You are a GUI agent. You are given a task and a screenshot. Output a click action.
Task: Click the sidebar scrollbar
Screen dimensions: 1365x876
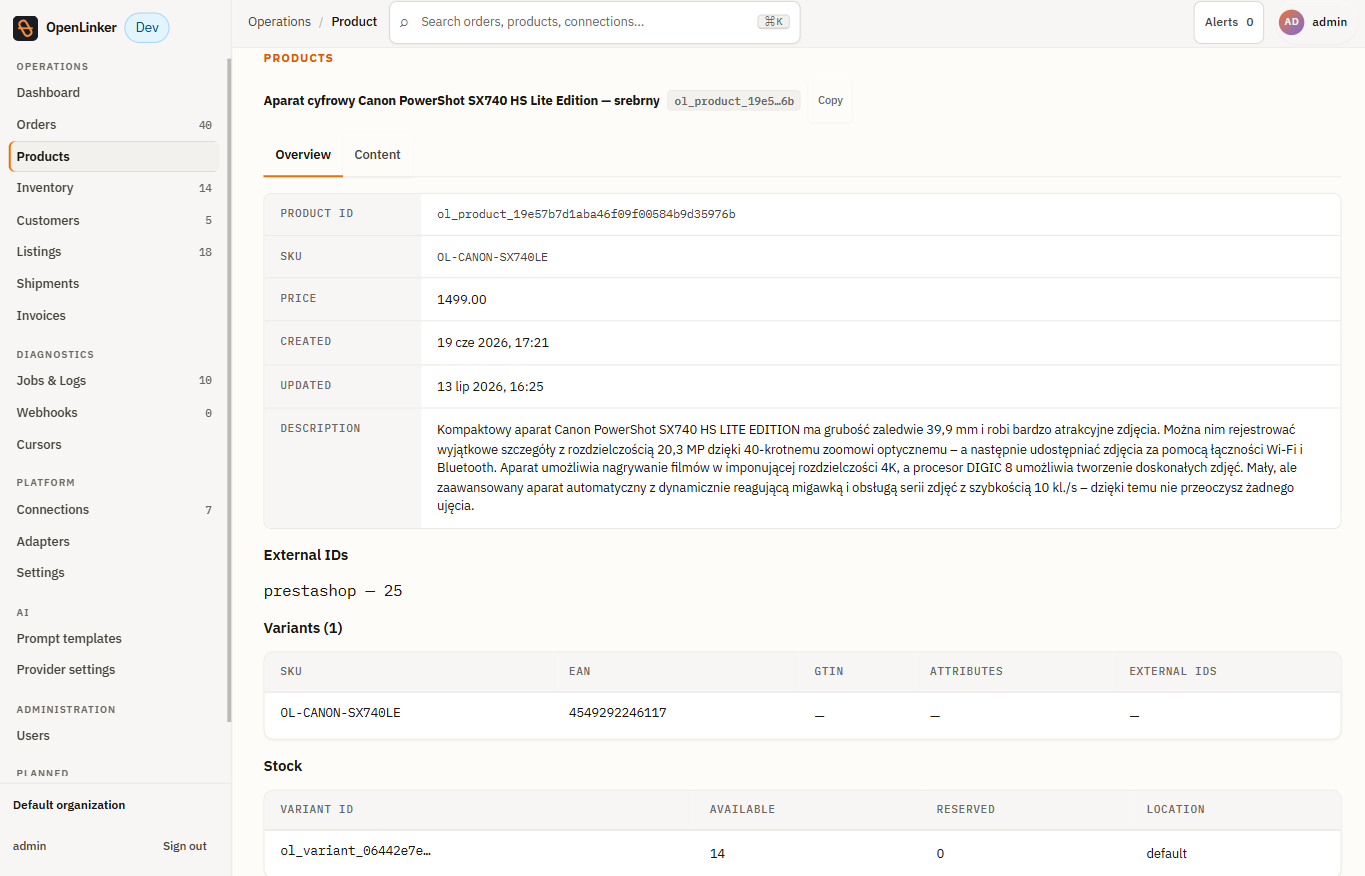click(x=229, y=390)
